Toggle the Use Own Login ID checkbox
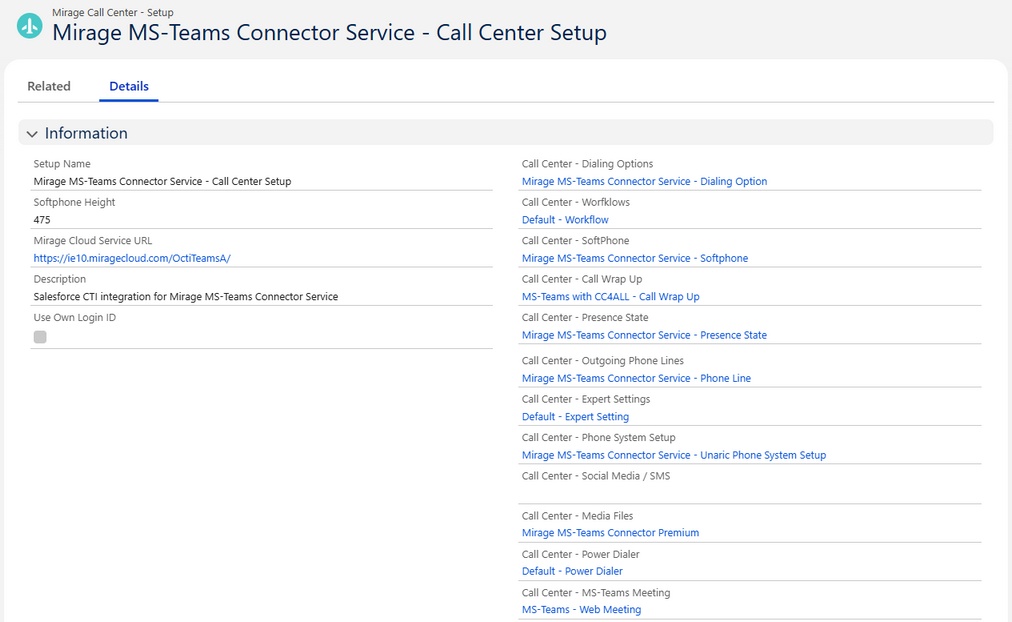1012x622 pixels. [x=40, y=337]
